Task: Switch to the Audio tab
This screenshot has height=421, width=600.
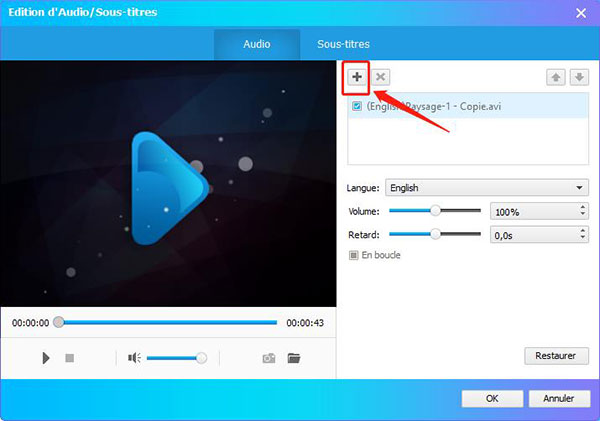Action: click(x=257, y=44)
